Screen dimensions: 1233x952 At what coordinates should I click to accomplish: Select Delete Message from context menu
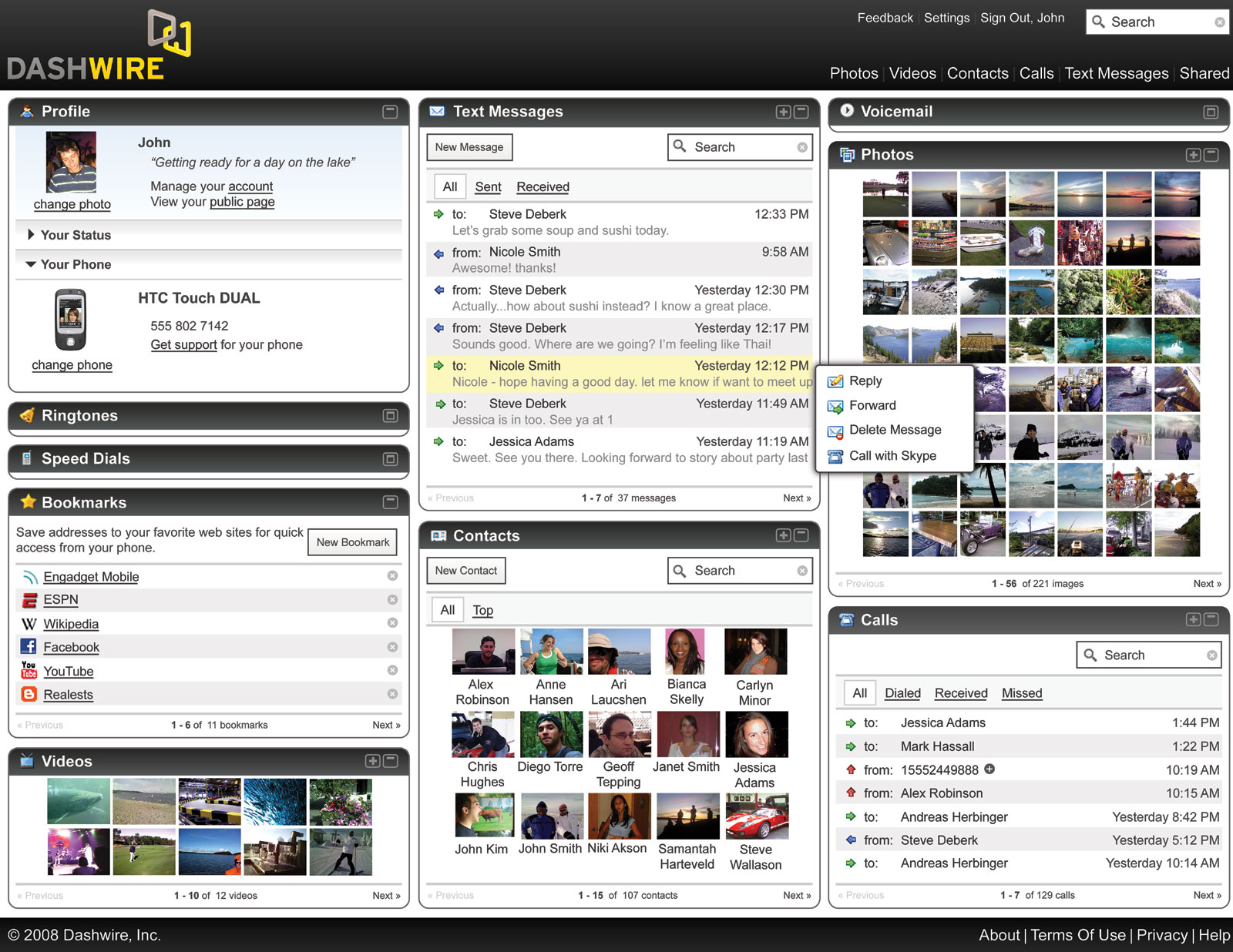(895, 430)
